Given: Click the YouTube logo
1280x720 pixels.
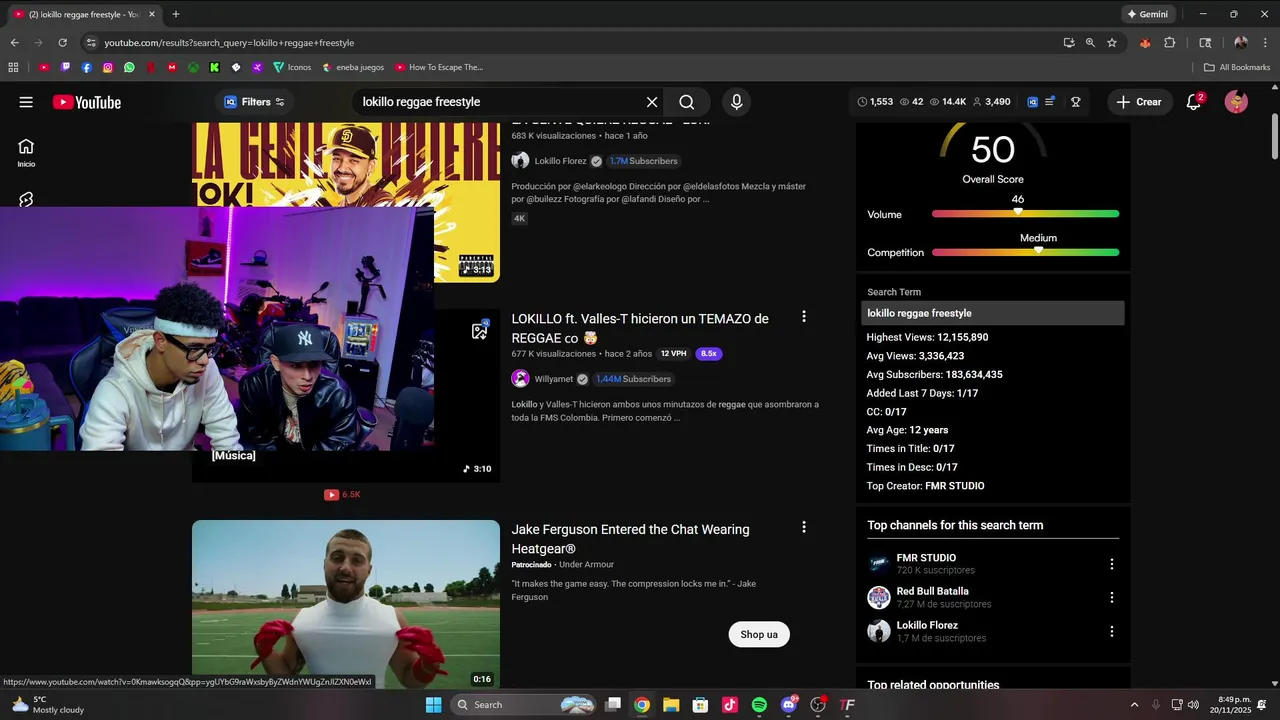Looking at the screenshot, I should 87,102.
